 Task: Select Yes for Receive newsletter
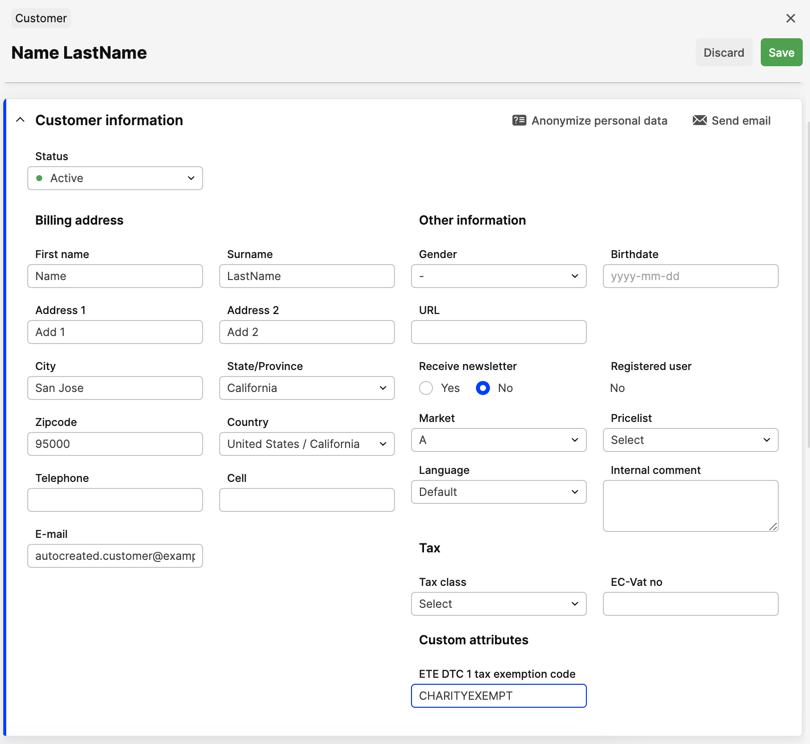[x=424, y=389]
